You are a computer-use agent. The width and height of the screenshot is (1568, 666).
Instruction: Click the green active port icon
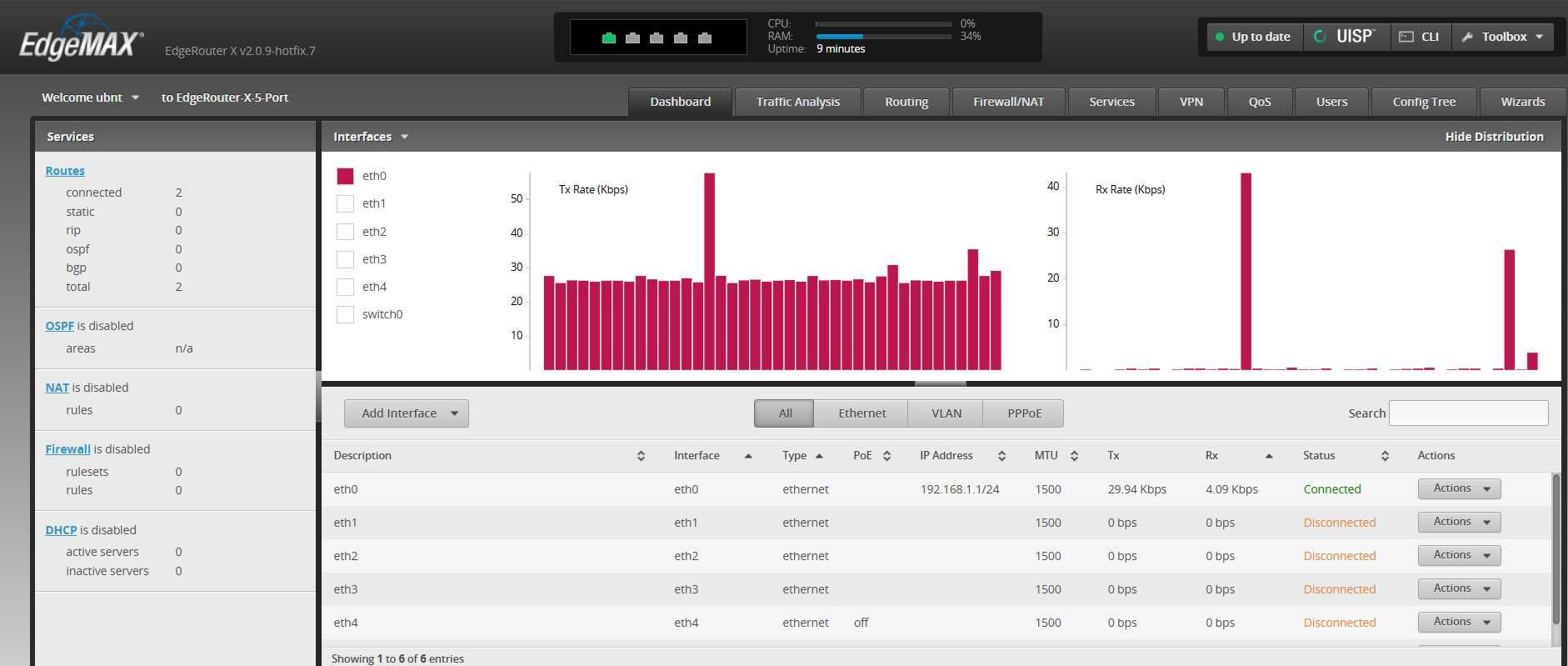click(609, 38)
